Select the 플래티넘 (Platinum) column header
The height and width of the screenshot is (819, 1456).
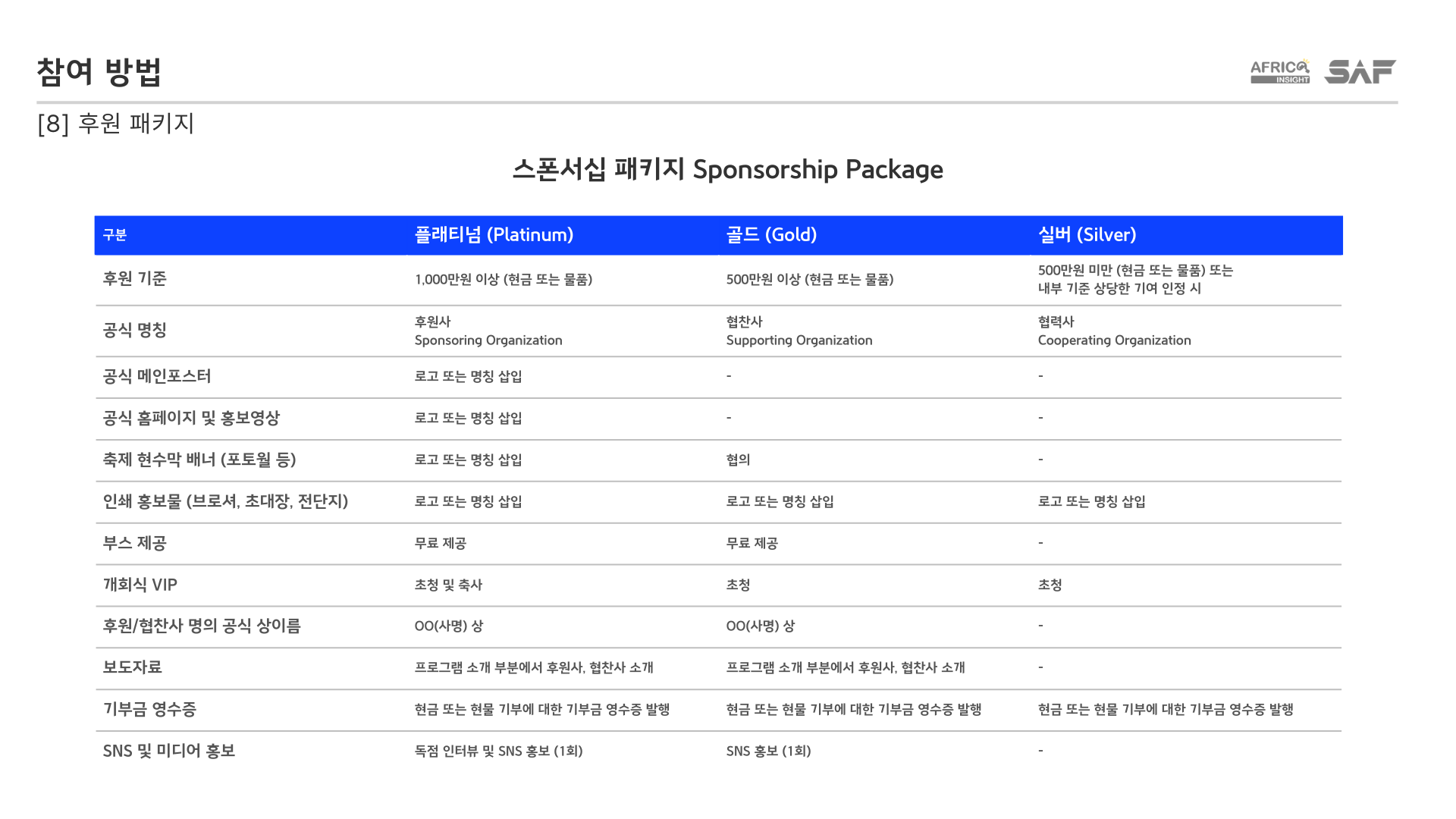pyautogui.click(x=494, y=235)
